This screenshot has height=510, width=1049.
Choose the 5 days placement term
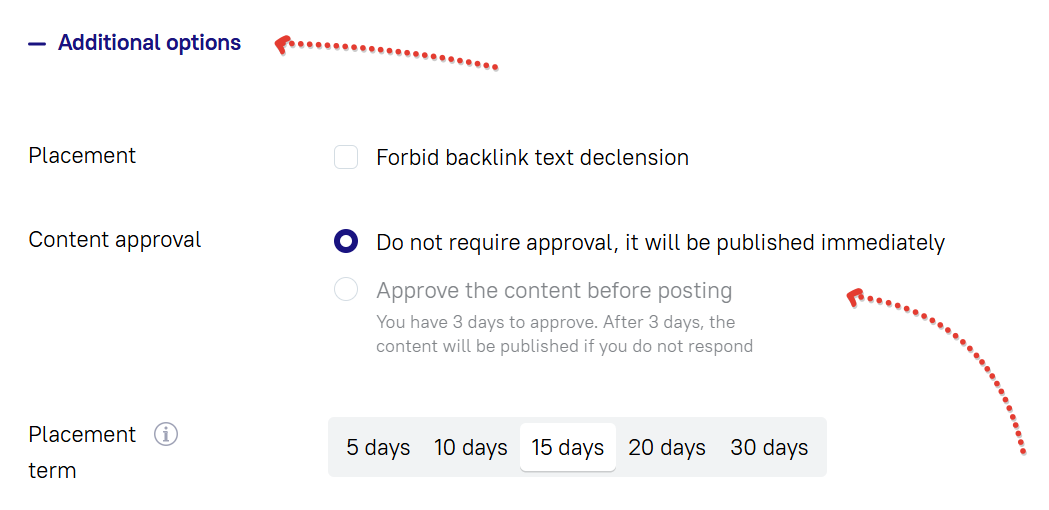378,447
